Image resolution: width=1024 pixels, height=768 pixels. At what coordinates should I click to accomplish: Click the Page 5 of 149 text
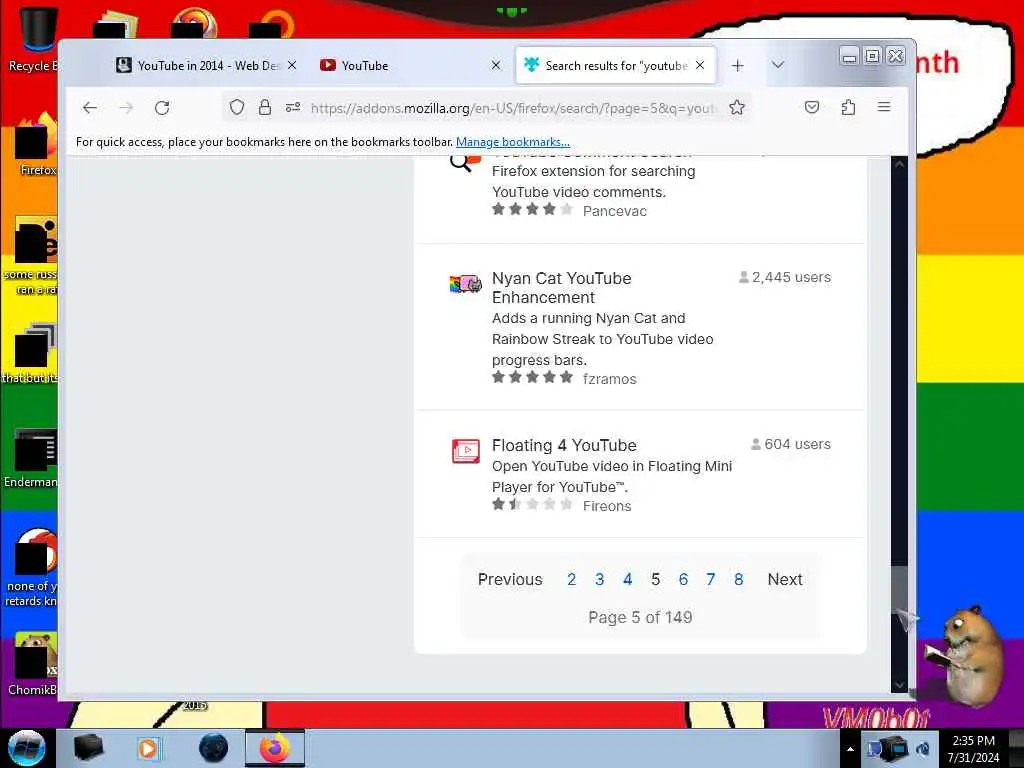coord(640,617)
